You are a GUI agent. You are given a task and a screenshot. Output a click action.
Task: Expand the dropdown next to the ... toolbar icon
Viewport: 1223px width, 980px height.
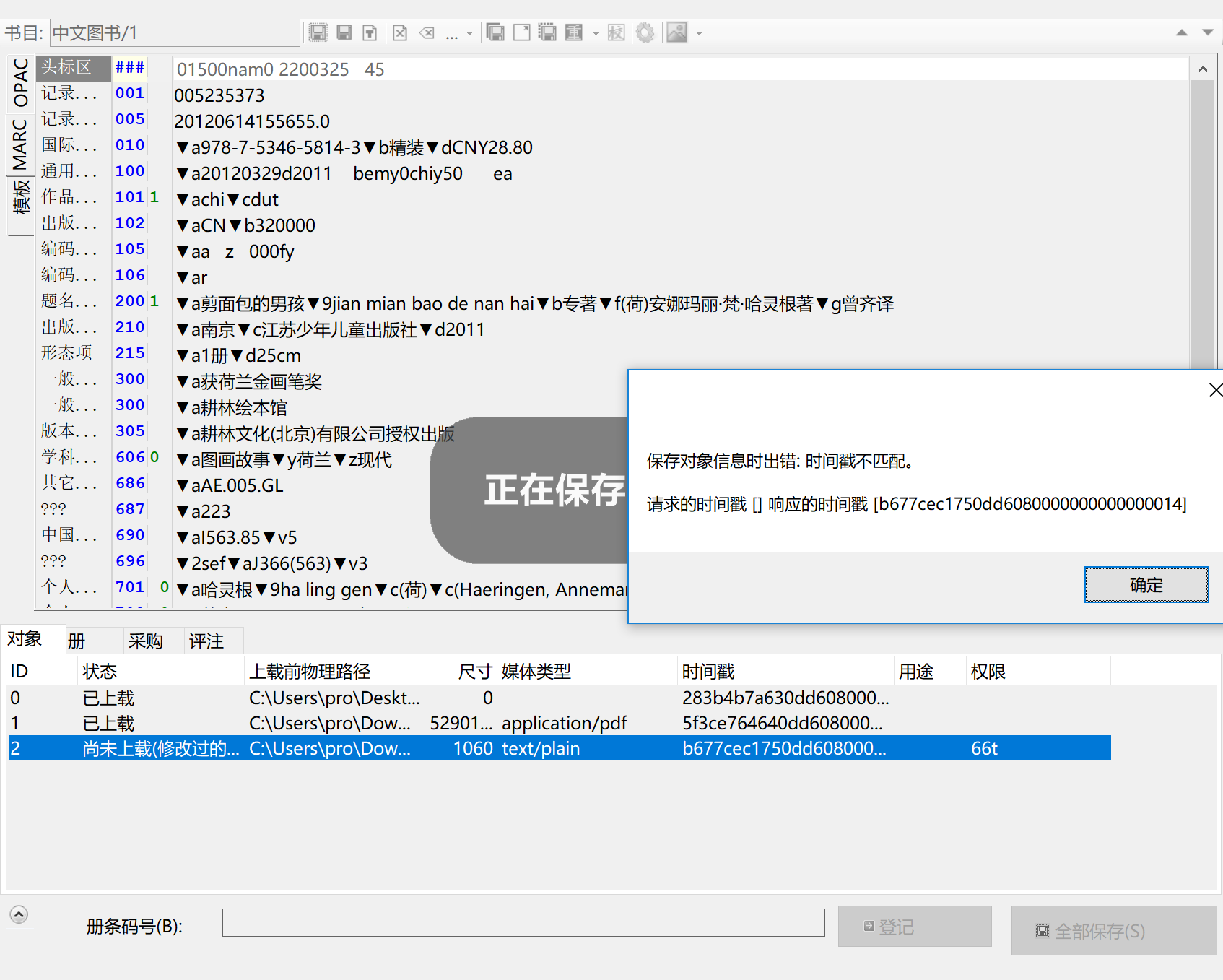[470, 32]
